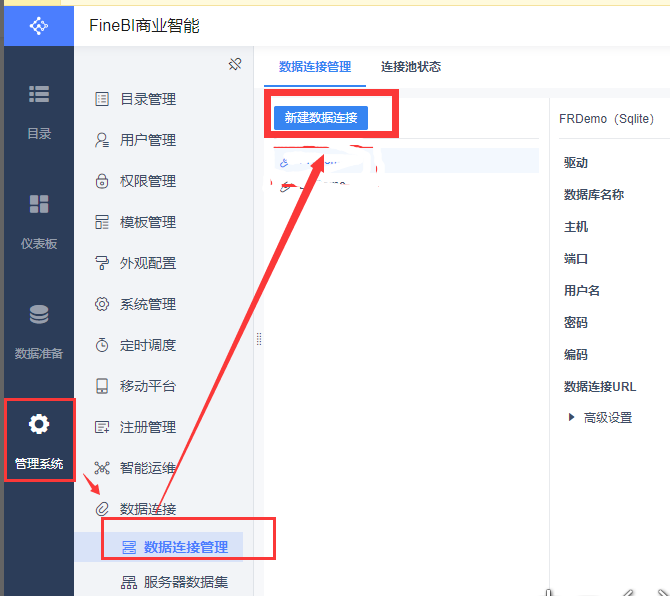Click the 用户管理 person icon
670x596 pixels.
coord(102,140)
